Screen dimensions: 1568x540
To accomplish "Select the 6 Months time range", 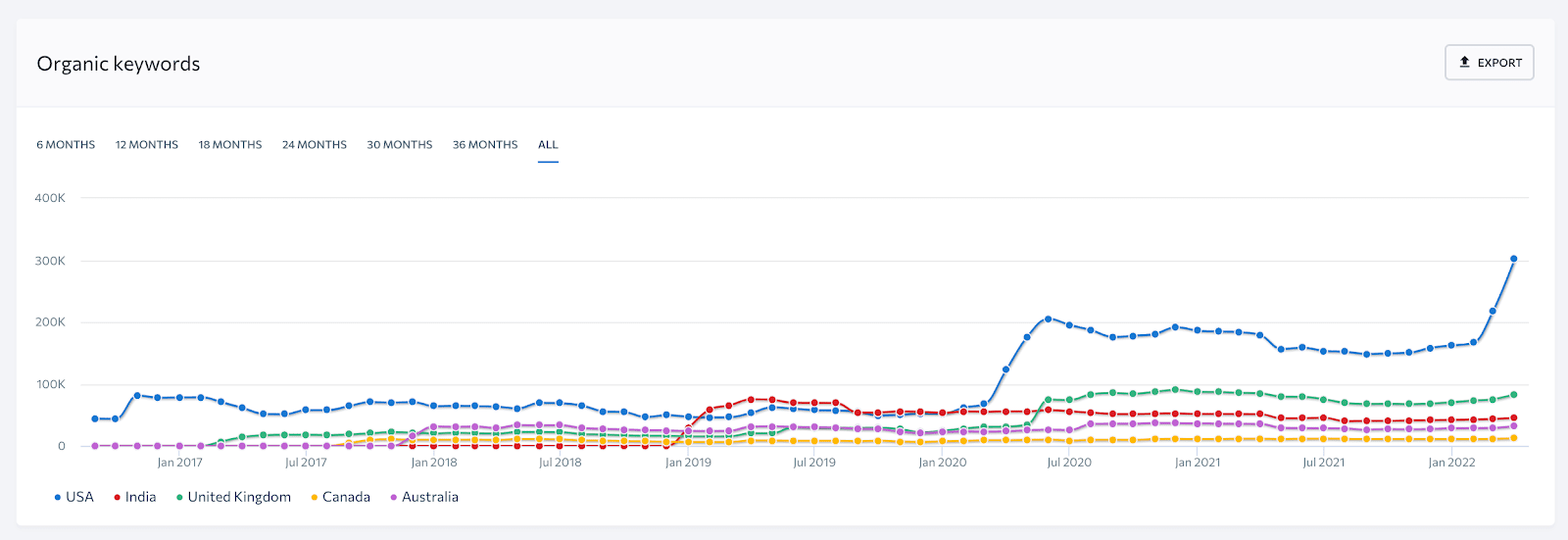I will click(66, 145).
